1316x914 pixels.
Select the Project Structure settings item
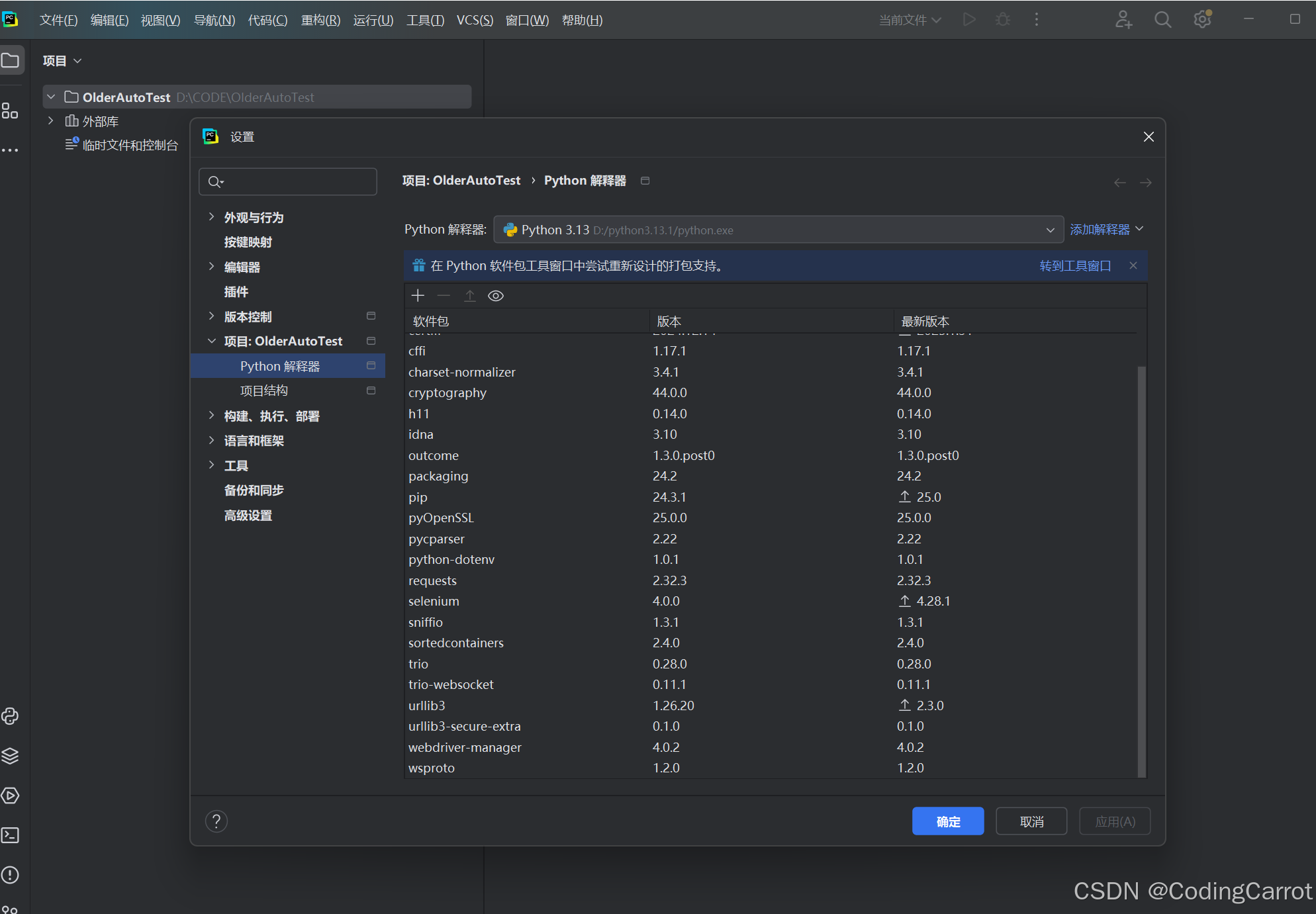click(x=288, y=390)
